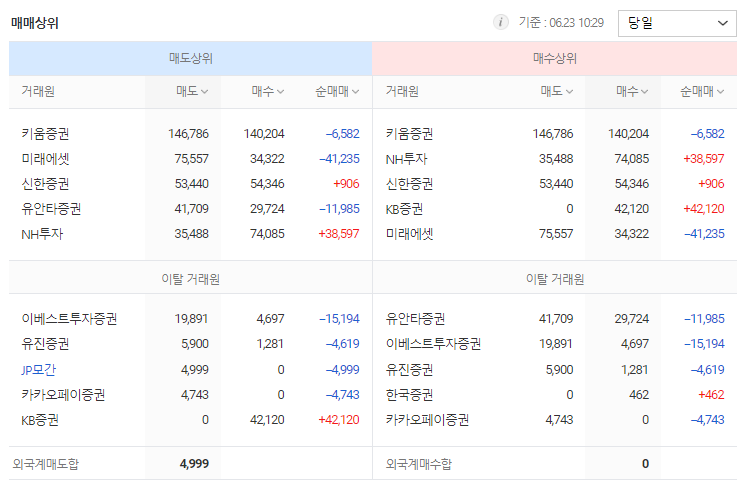This screenshot has height=483, width=741.
Task: Click 미래에셋 in the 매수상위 top list
Action: (x=410, y=234)
